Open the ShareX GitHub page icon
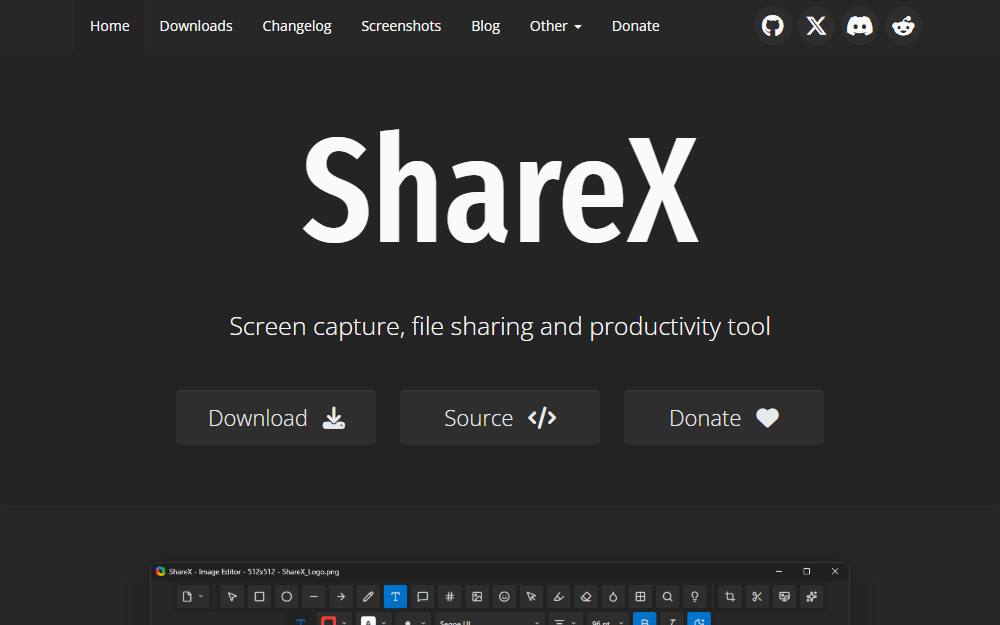This screenshot has width=1000, height=625. click(772, 26)
